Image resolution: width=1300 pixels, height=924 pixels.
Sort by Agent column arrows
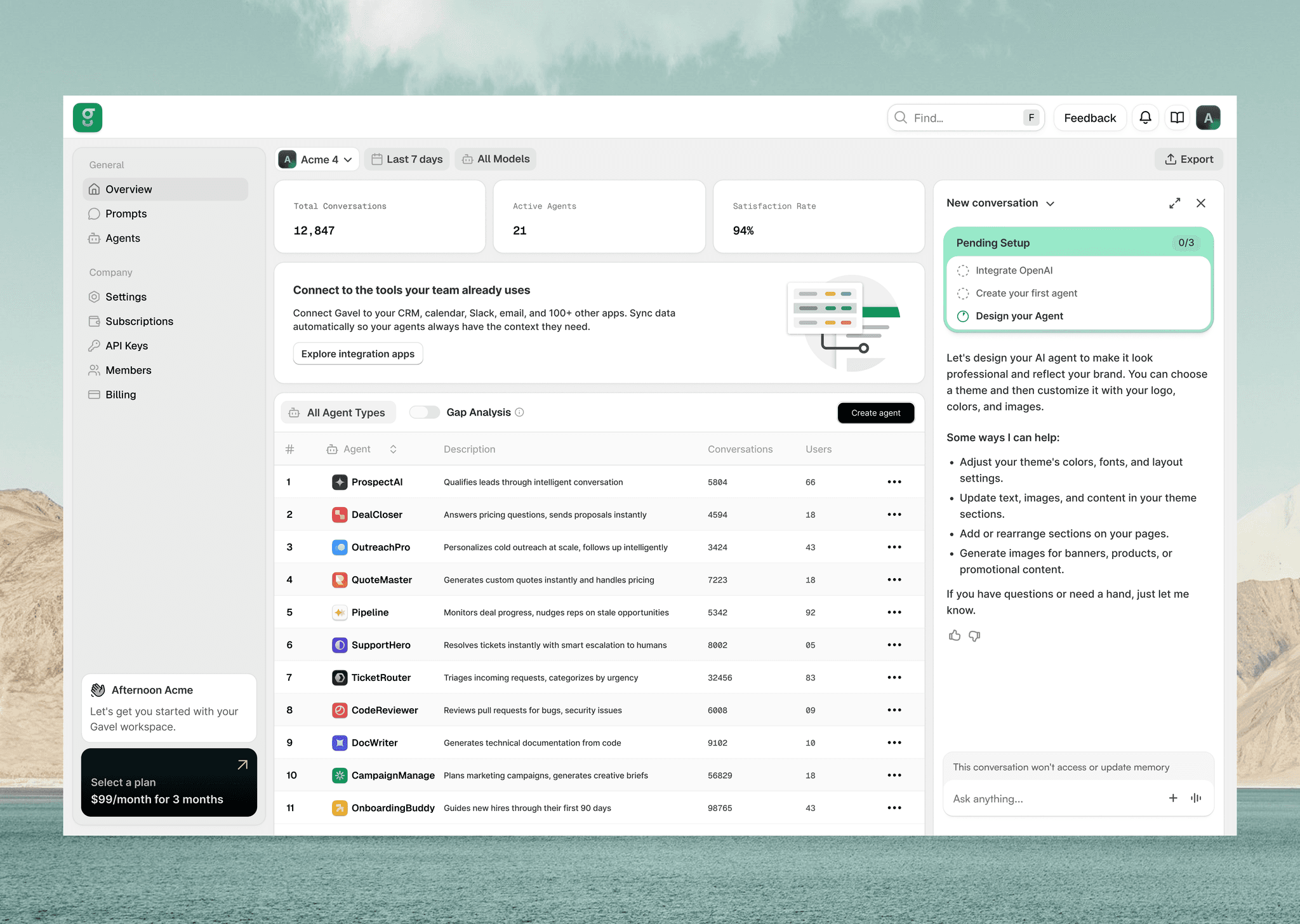(x=393, y=449)
